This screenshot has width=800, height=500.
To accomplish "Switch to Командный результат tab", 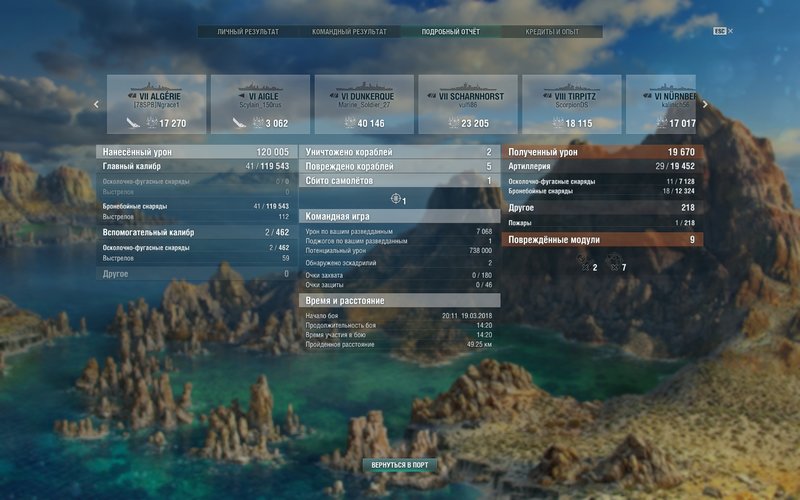I will point(350,32).
